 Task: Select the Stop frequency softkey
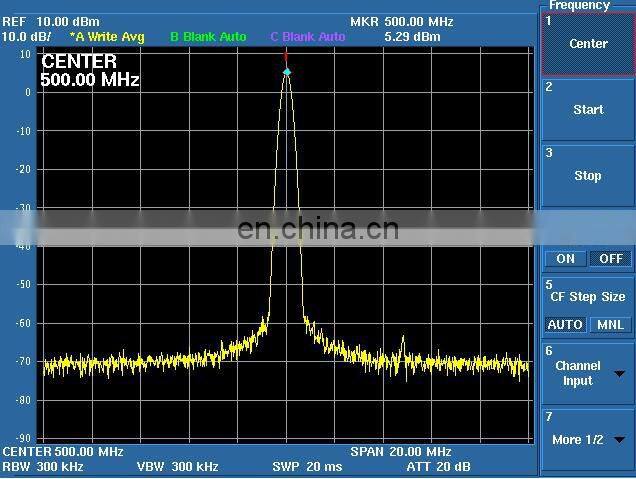588,176
